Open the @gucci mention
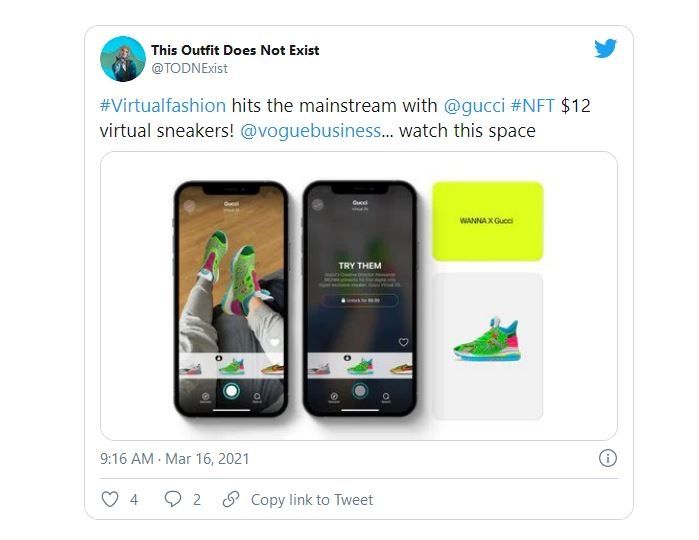699x540 pixels. pyautogui.click(x=474, y=106)
